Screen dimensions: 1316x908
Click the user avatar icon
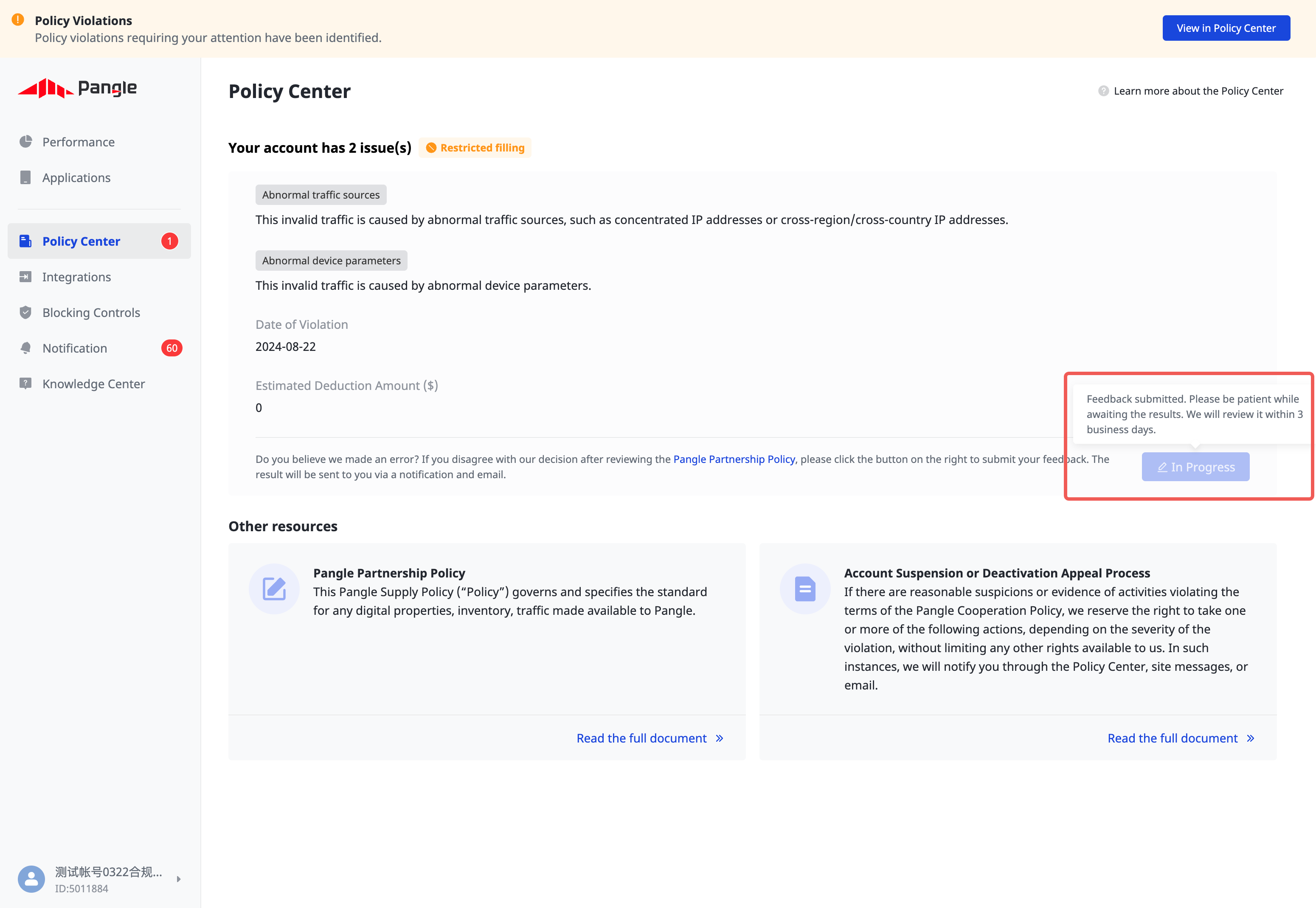[x=31, y=879]
